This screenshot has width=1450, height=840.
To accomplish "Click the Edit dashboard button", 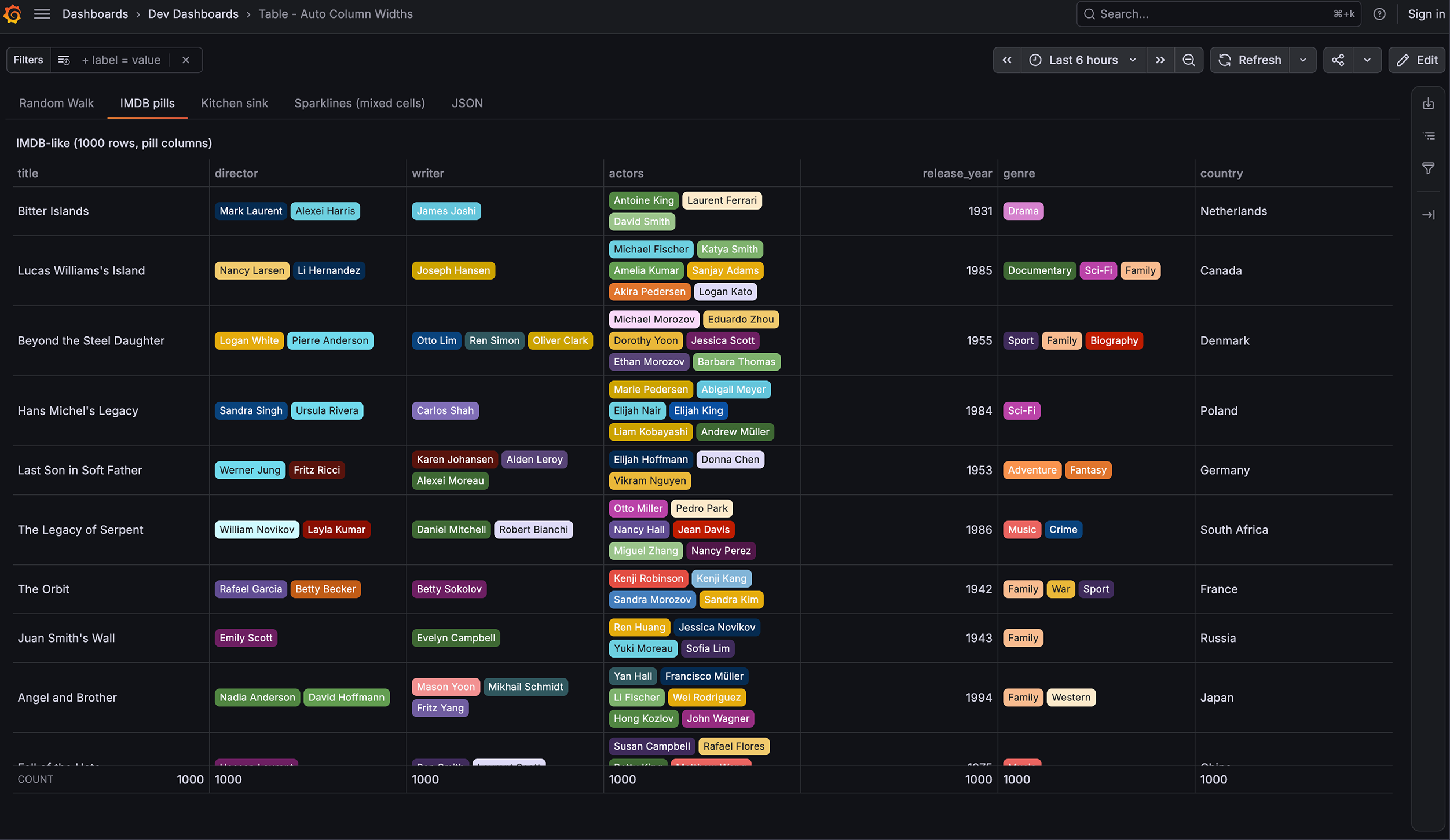I will click(1417, 60).
